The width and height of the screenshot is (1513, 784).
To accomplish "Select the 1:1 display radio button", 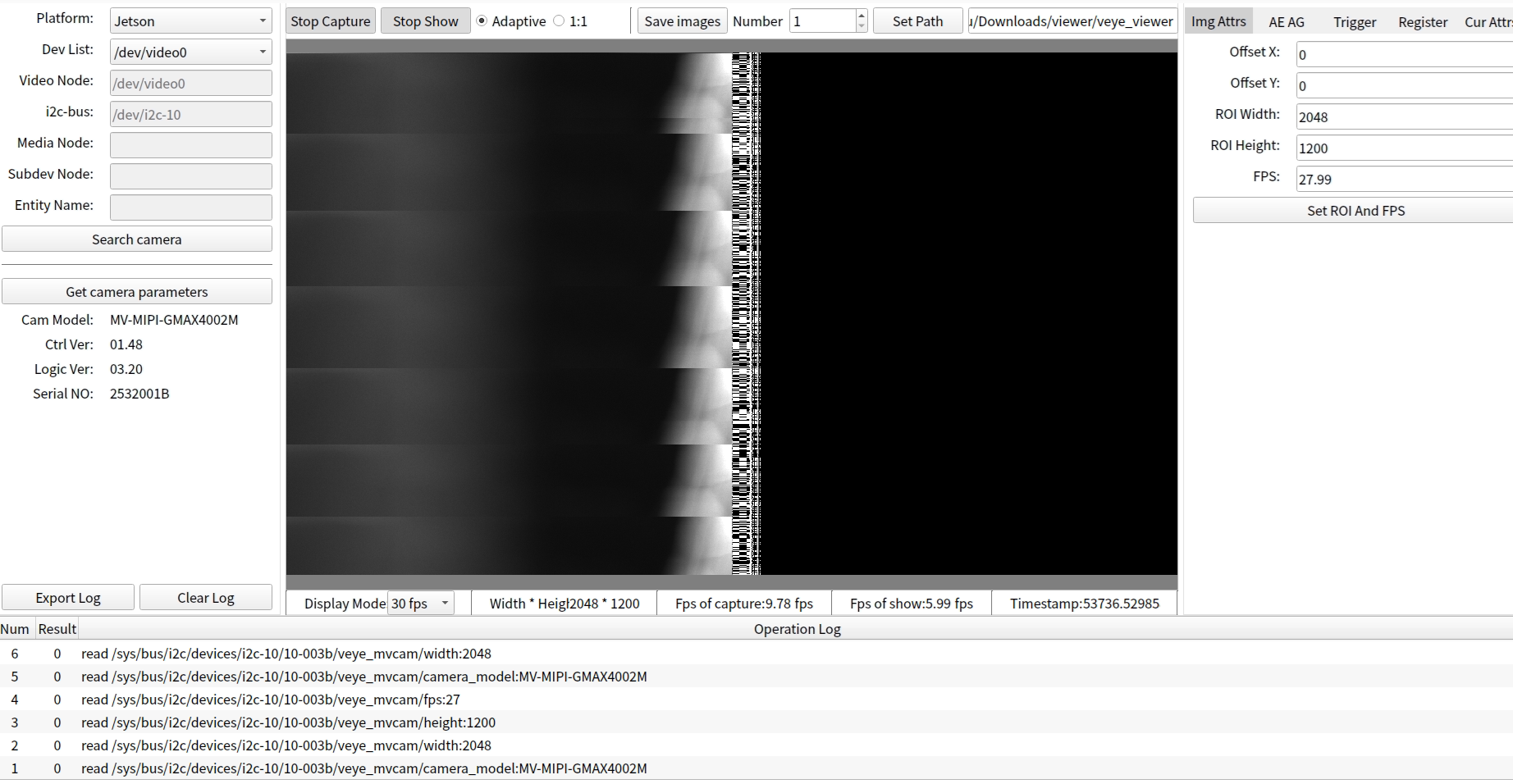I will [560, 21].
